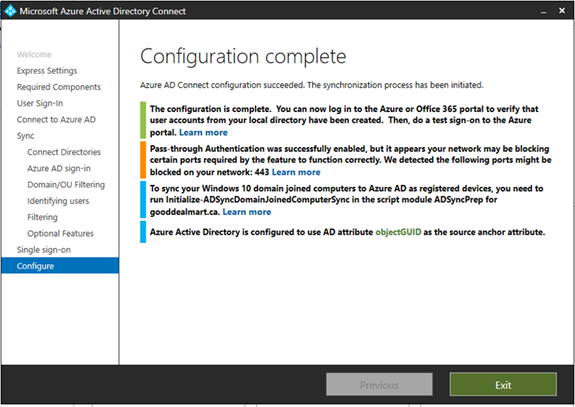Open Optional Features sub-step
Viewport: 575px width, 407px height.
pyautogui.click(x=60, y=233)
